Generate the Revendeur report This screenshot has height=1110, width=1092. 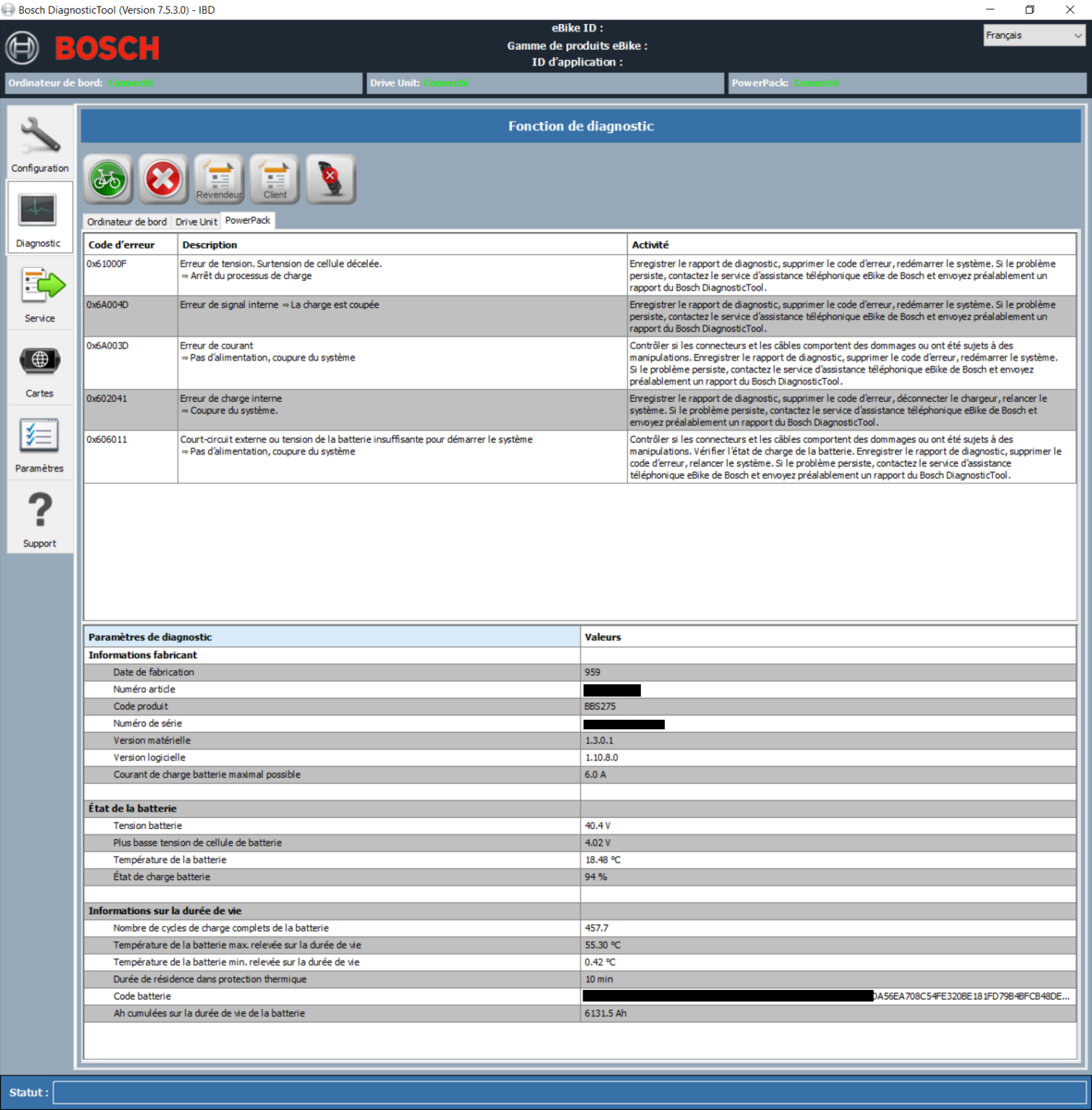(x=219, y=178)
